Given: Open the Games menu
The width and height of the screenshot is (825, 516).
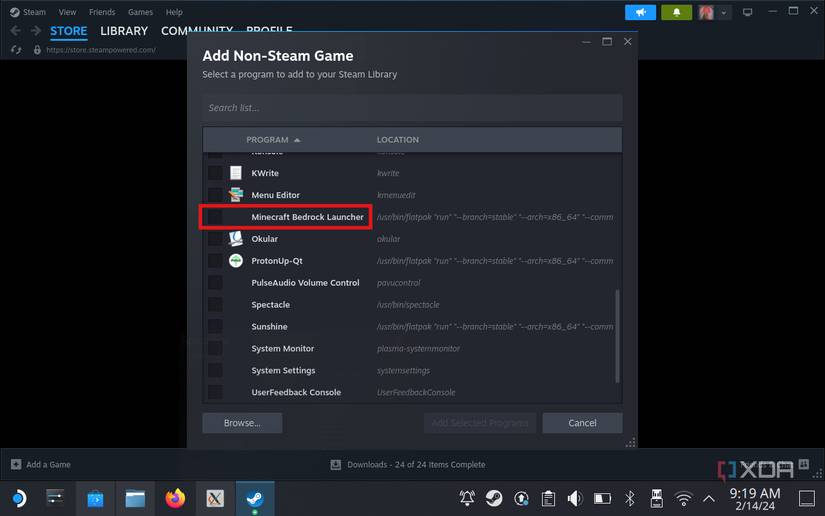Looking at the screenshot, I should coord(140,12).
